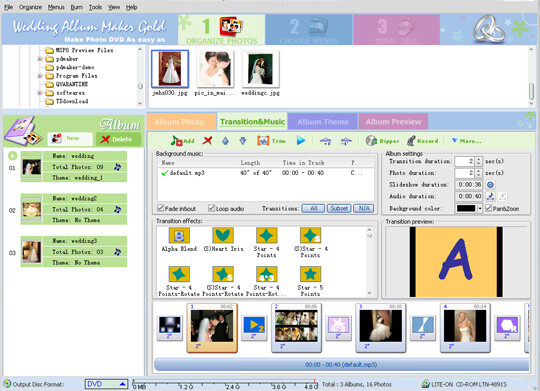
Task: Expand the softwares folder
Action: click(40, 93)
